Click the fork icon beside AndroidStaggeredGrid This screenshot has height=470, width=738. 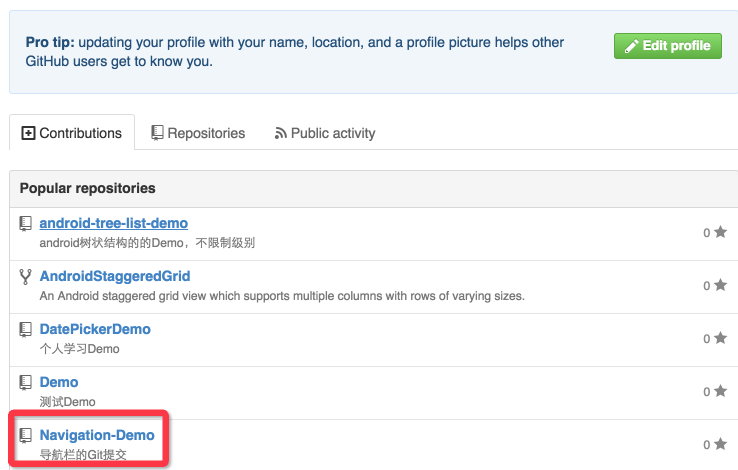[26, 276]
